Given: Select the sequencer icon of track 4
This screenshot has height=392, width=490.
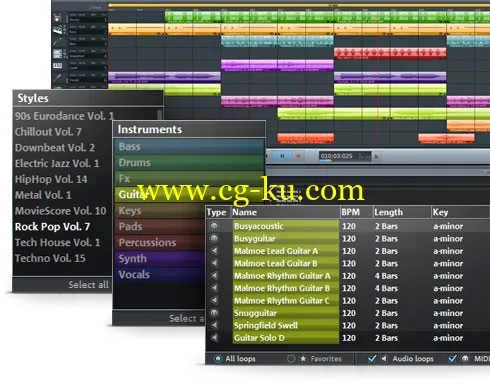Looking at the screenshot, I should pyautogui.click(x=58, y=54).
